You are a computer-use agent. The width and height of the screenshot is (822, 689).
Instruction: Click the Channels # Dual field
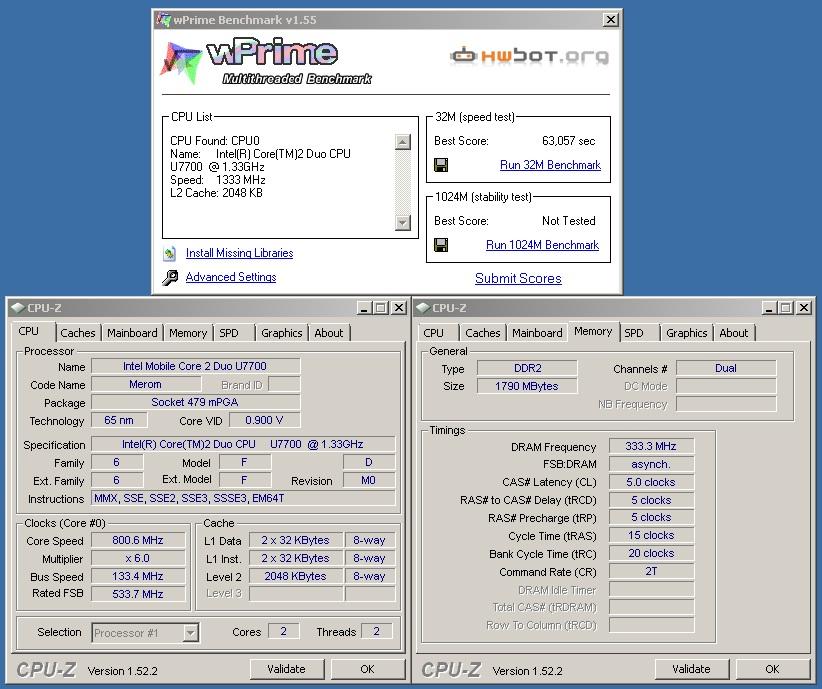[726, 368]
